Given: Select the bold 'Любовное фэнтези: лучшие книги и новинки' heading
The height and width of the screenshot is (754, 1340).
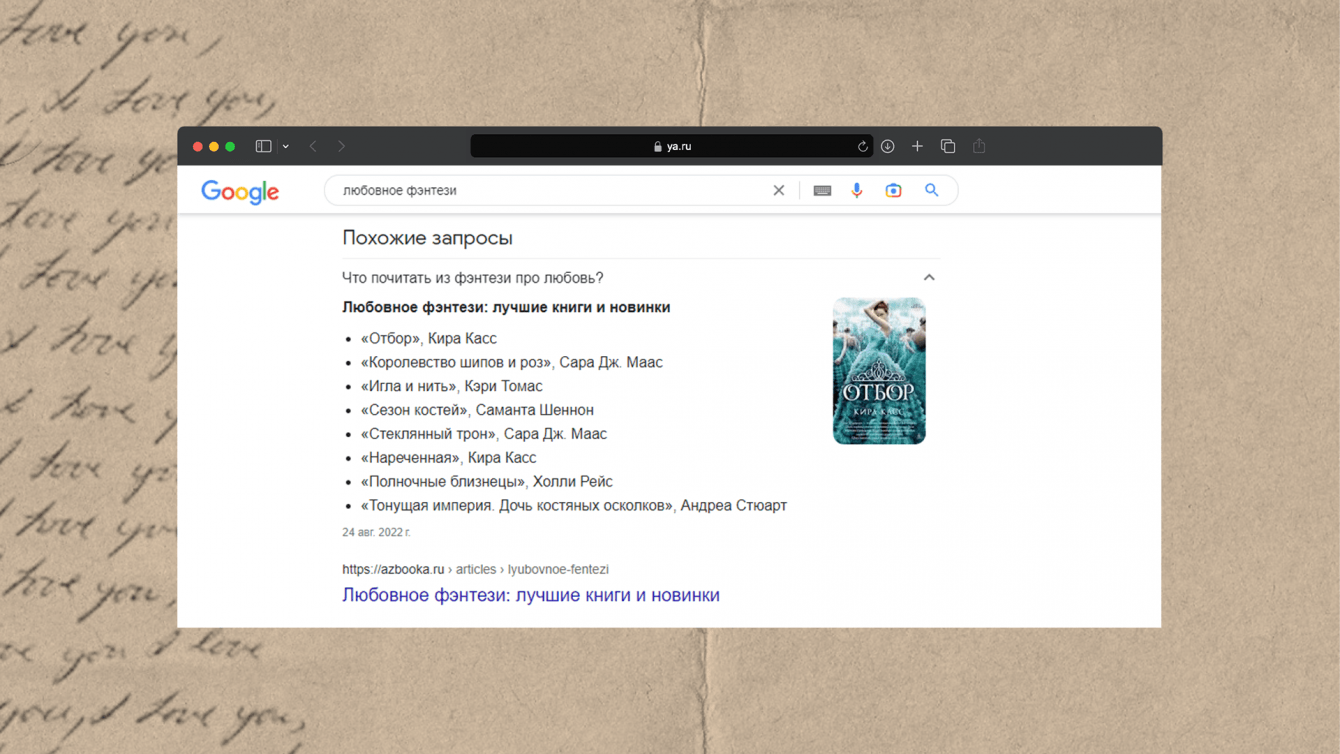Looking at the screenshot, I should click(x=506, y=307).
